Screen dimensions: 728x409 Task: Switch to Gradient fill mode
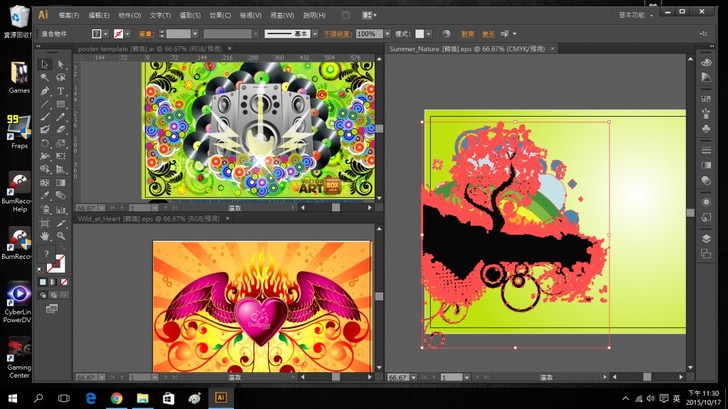click(x=53, y=283)
